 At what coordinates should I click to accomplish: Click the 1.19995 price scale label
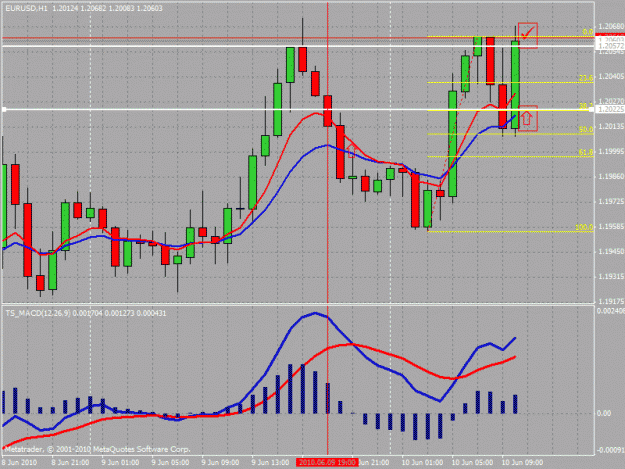coord(611,151)
